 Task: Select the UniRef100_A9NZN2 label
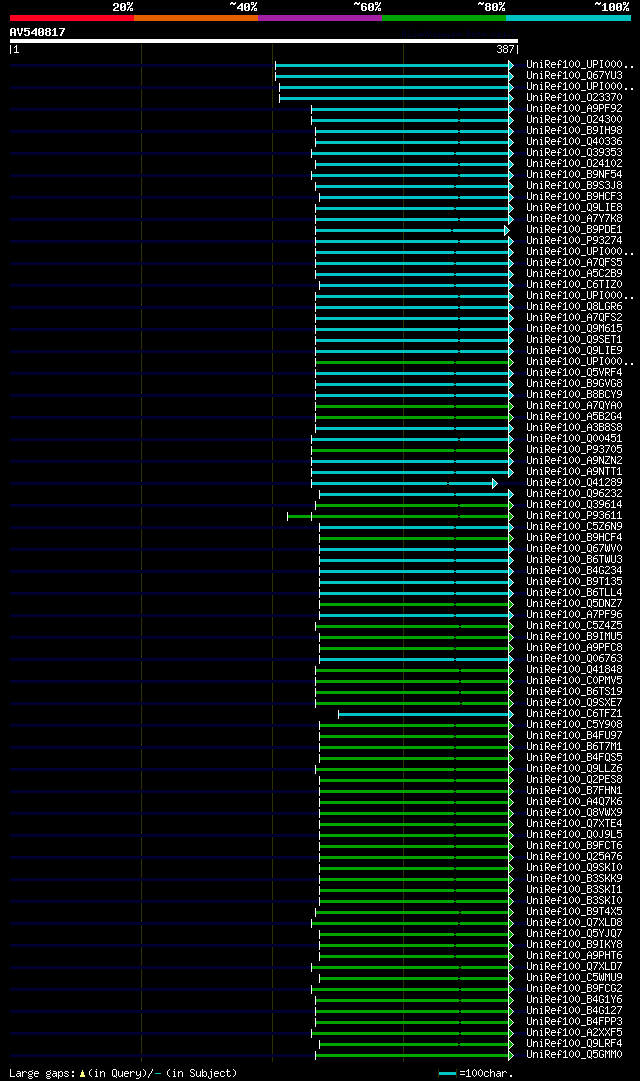click(574, 461)
